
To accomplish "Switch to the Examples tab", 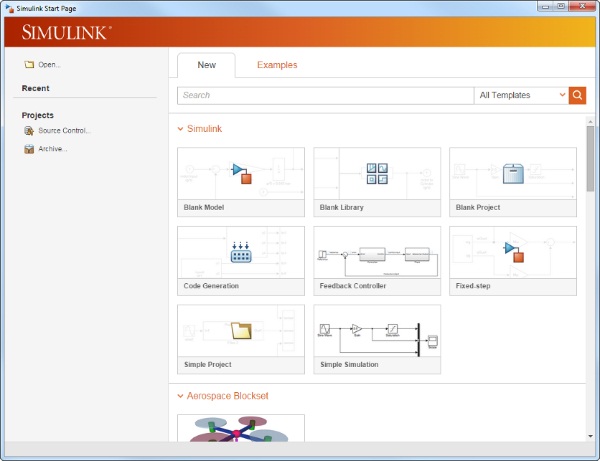I will coord(277,65).
